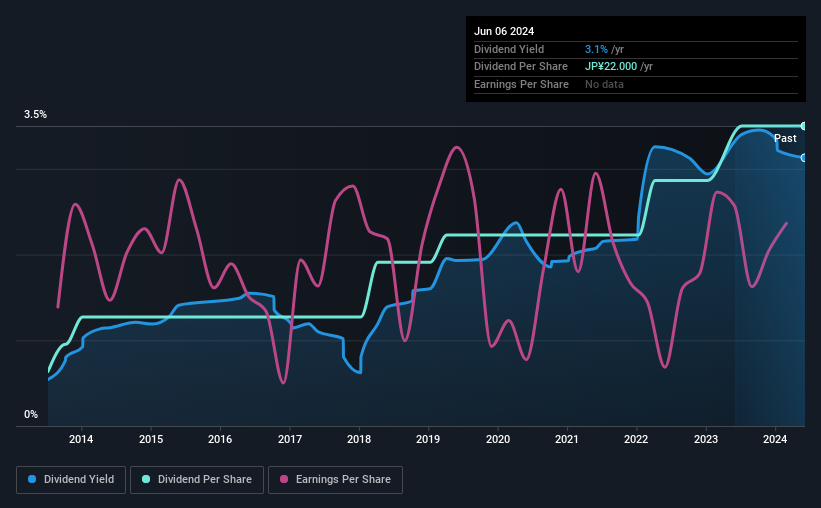Click the teal Dividend Per Share legend dot

tap(146, 479)
